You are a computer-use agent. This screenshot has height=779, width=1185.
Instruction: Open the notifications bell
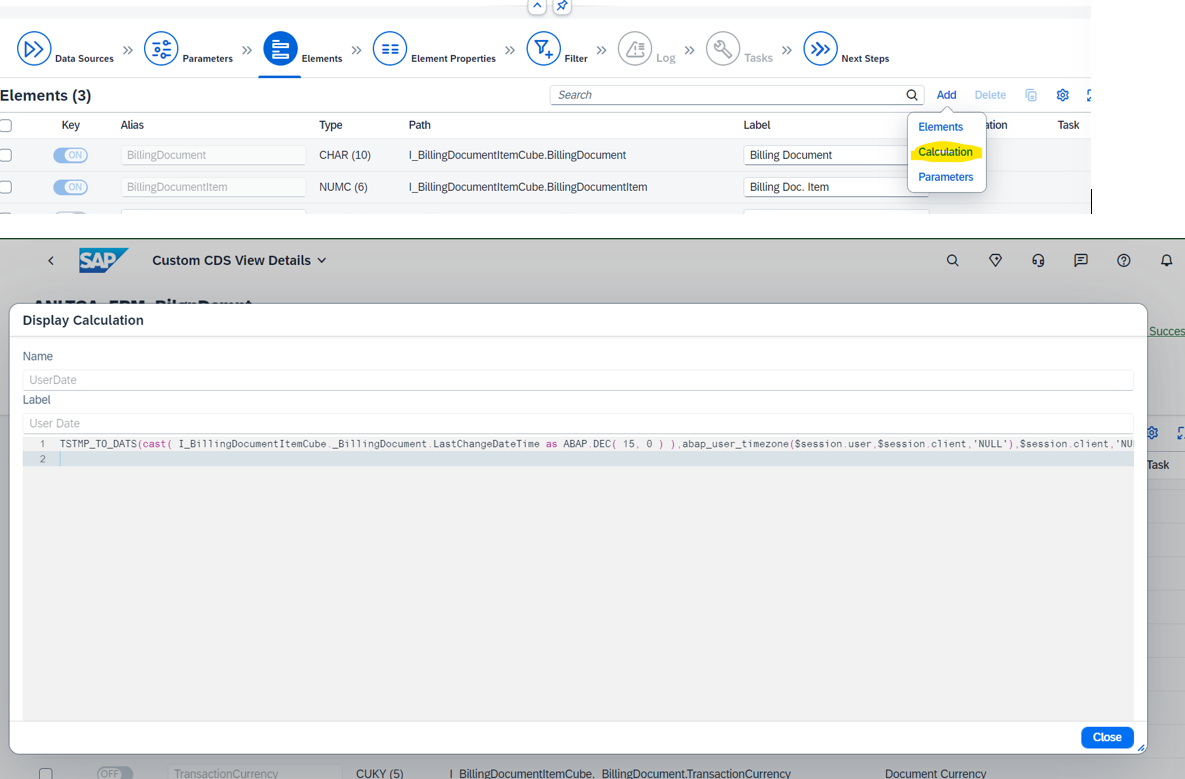coord(1167,261)
